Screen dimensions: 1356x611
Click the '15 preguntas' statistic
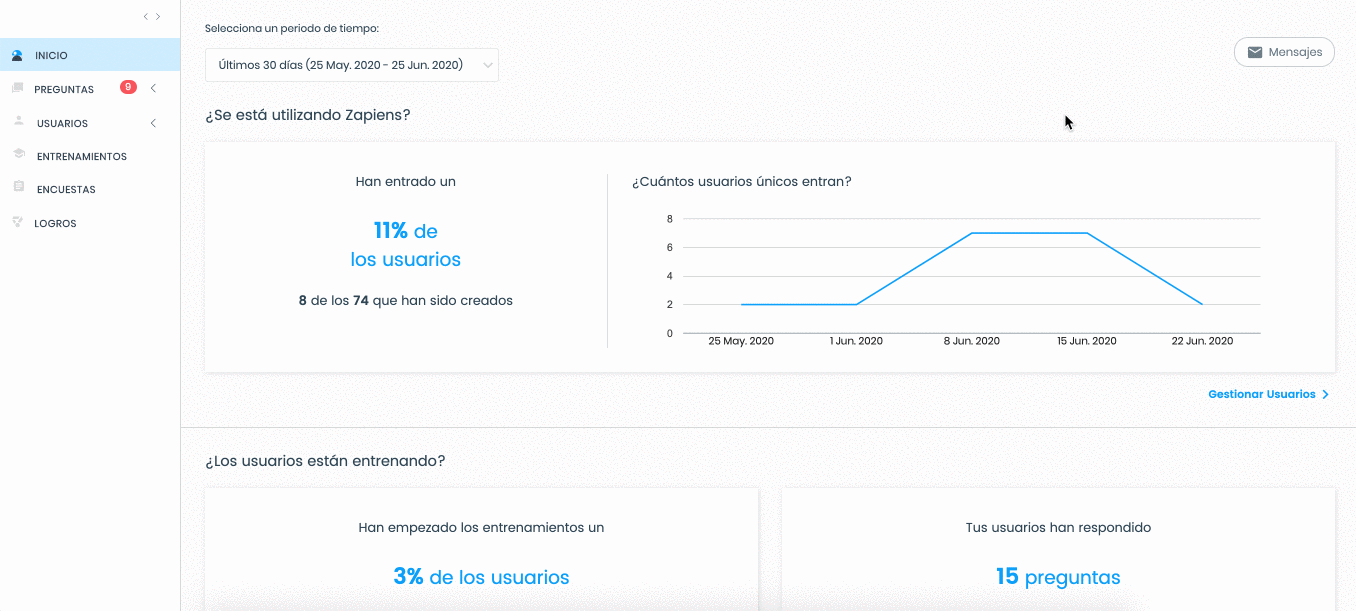tap(1058, 577)
